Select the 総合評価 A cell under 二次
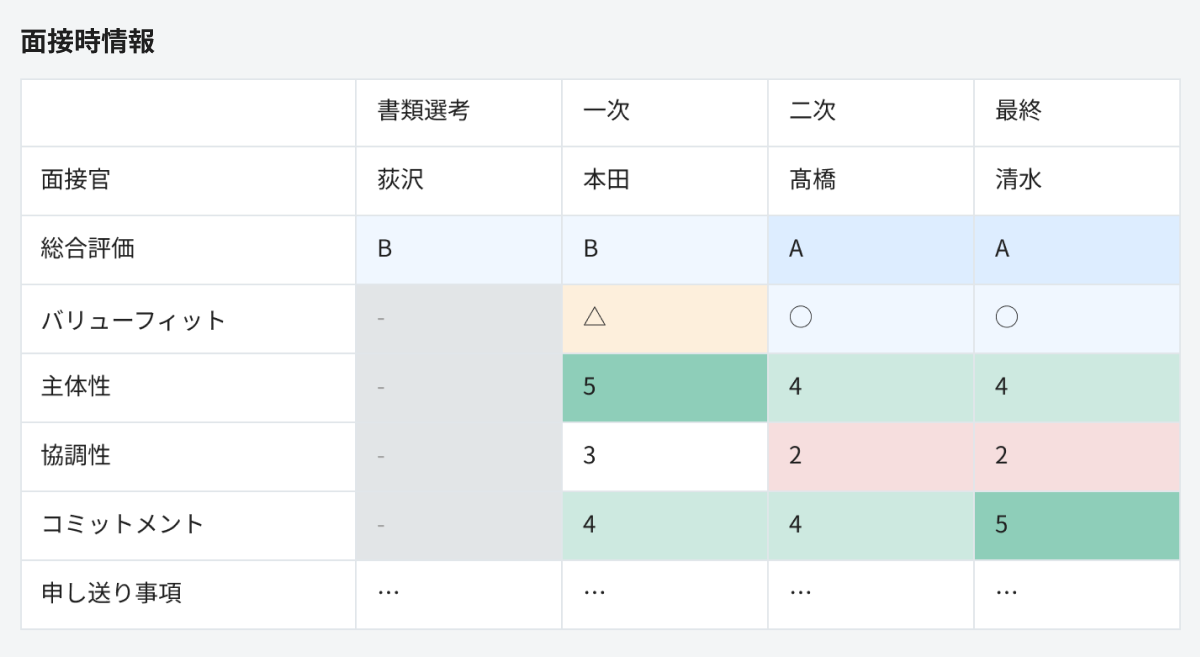 point(796,249)
